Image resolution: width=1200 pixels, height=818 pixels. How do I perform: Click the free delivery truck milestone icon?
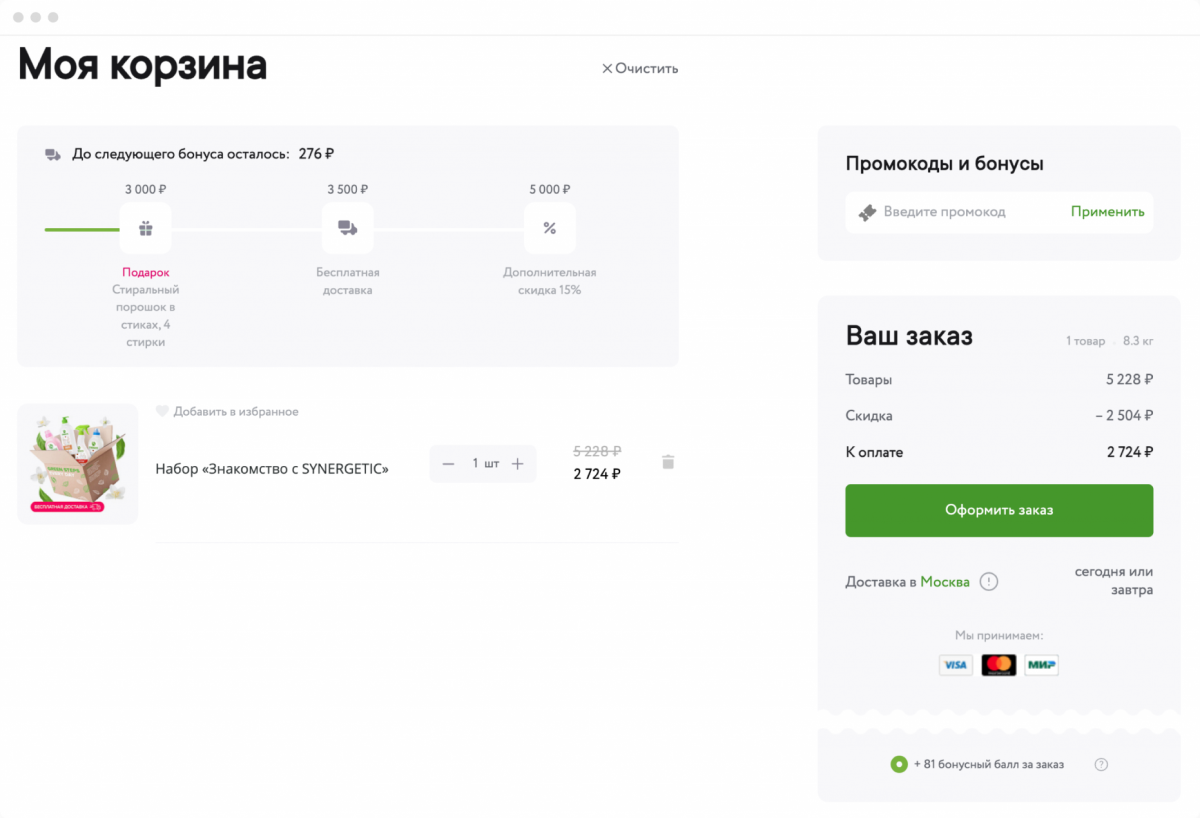(x=348, y=229)
